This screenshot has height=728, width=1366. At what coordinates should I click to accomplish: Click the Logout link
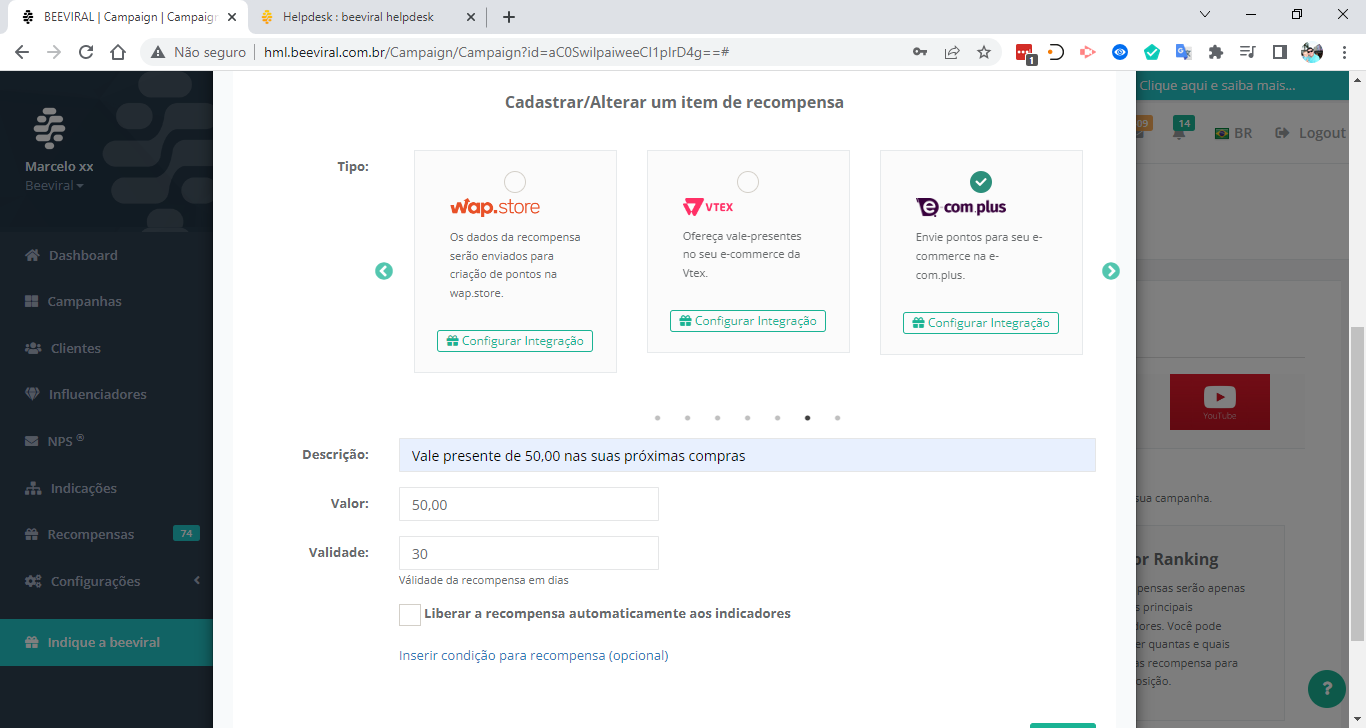tap(1310, 133)
